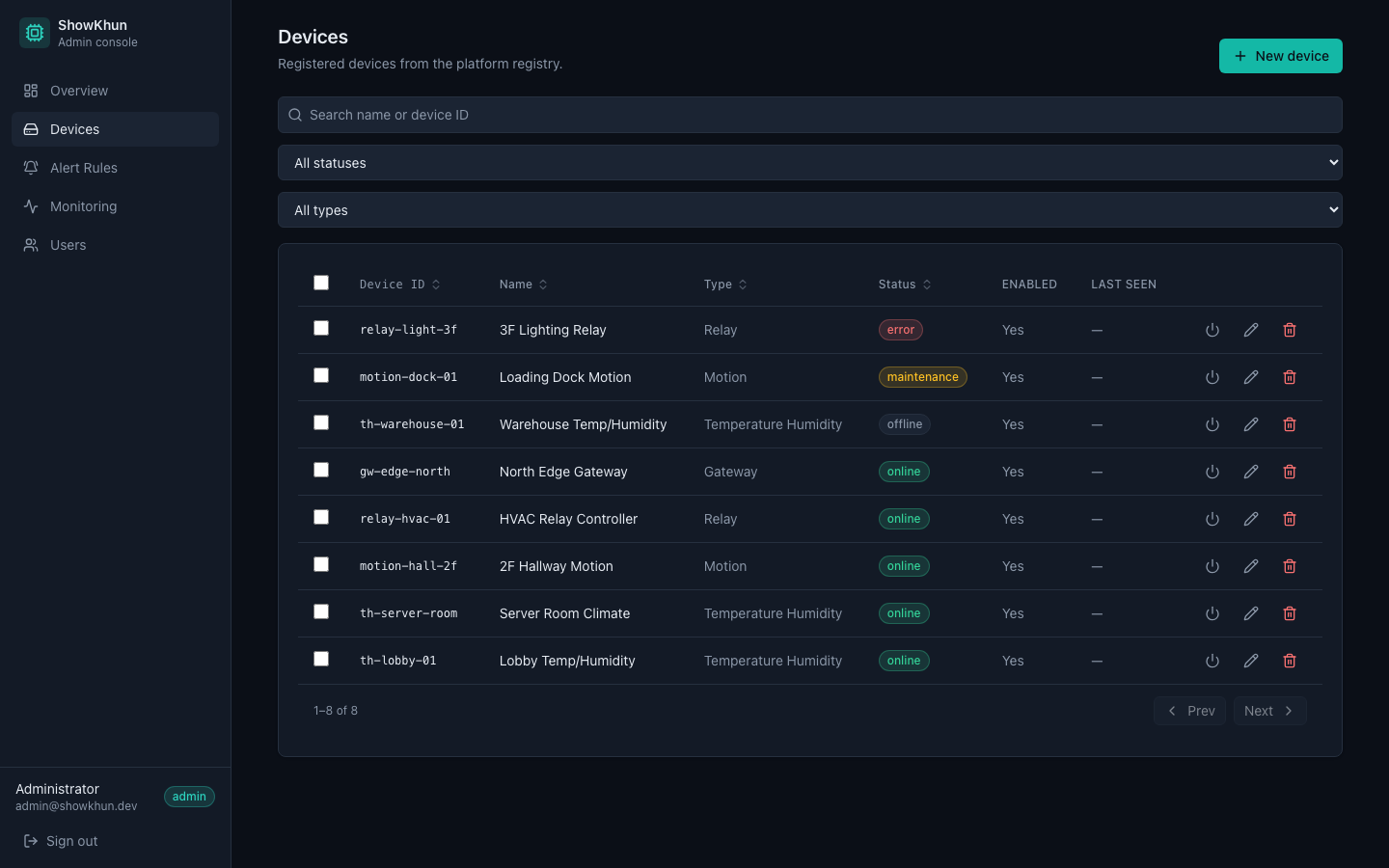Open the All types filter dropdown
This screenshot has height=868, width=1389.
click(x=810, y=210)
